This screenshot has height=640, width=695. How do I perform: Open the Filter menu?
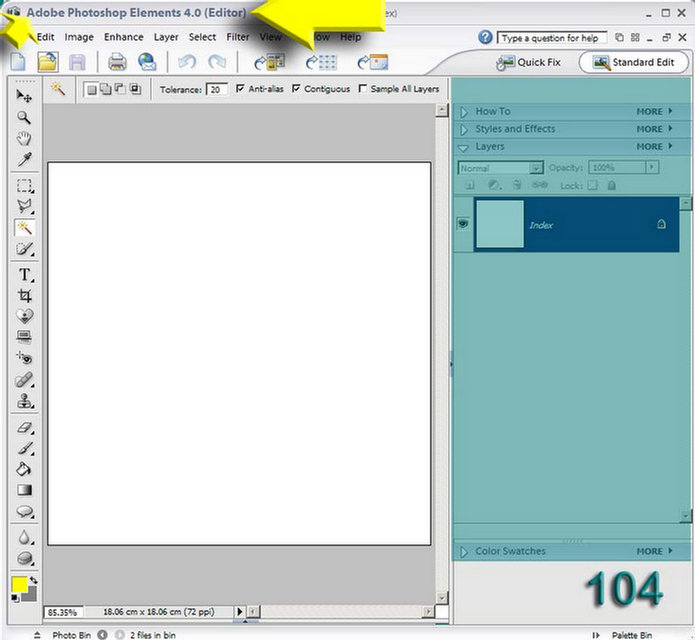pyautogui.click(x=238, y=37)
